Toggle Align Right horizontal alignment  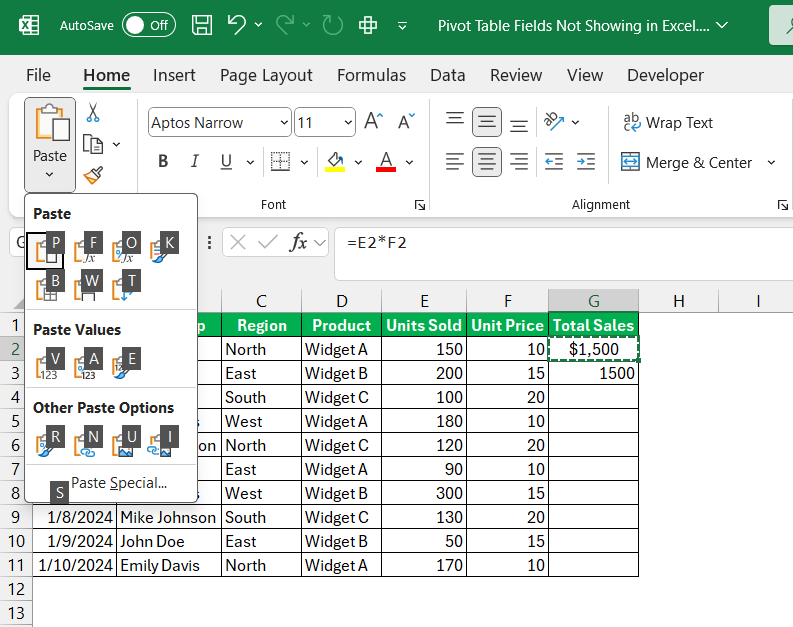tap(518, 162)
